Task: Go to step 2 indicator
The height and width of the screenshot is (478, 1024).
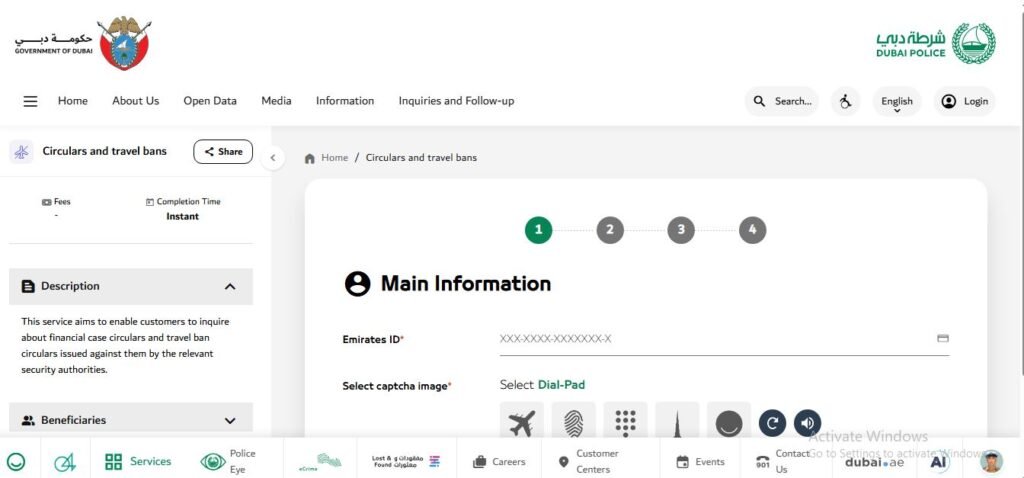Action: [610, 230]
